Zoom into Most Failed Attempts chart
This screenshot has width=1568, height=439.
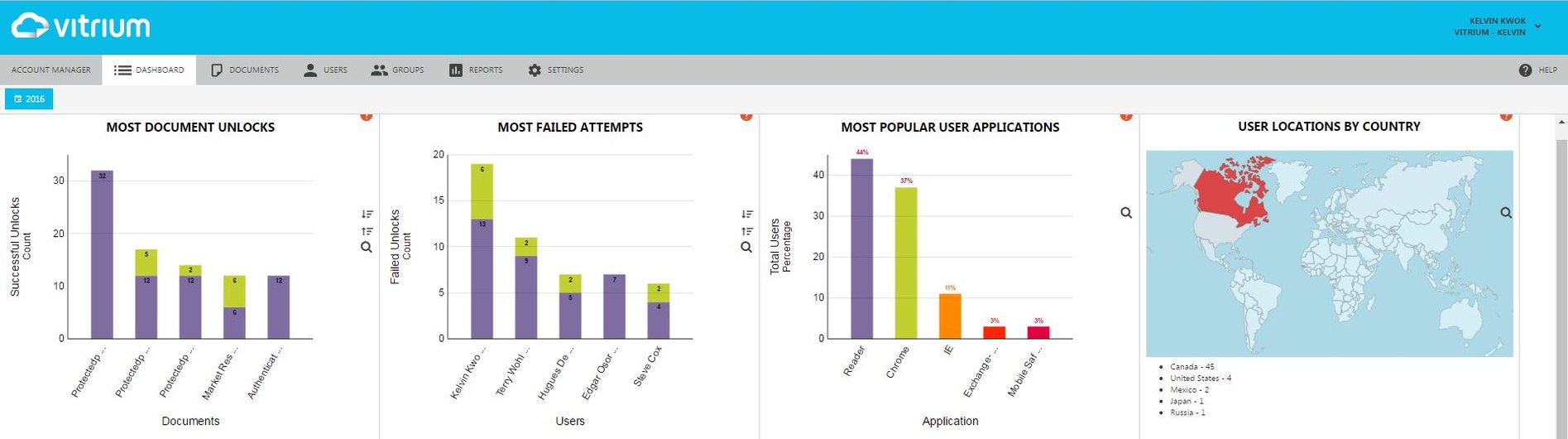point(746,247)
